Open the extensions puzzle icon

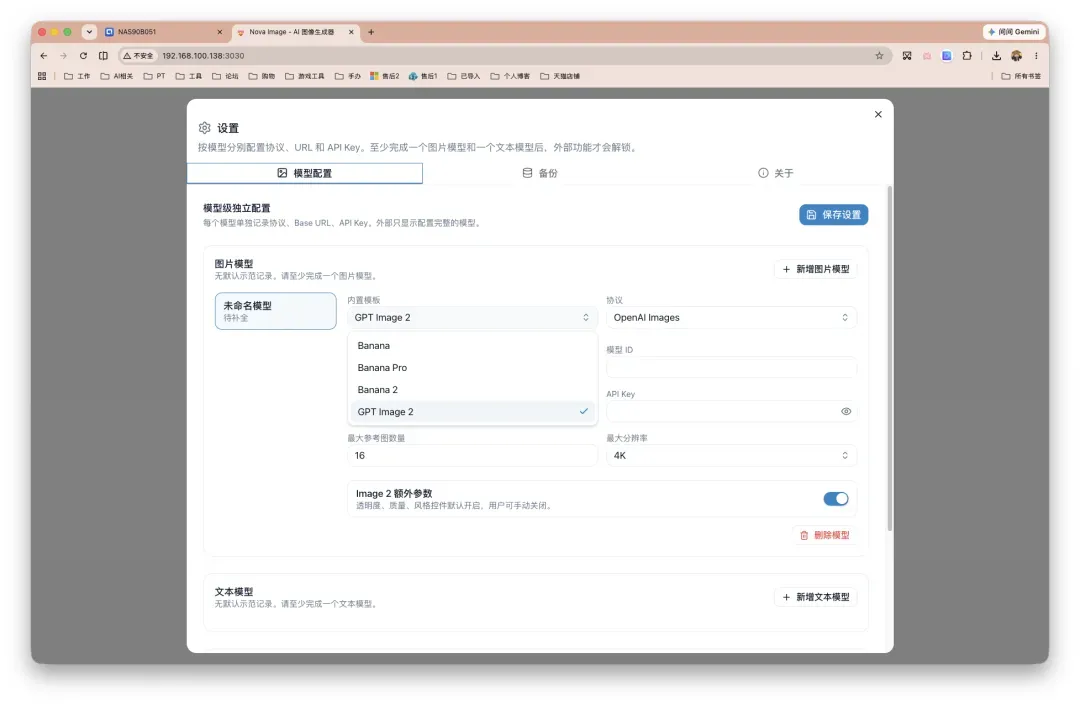967,56
